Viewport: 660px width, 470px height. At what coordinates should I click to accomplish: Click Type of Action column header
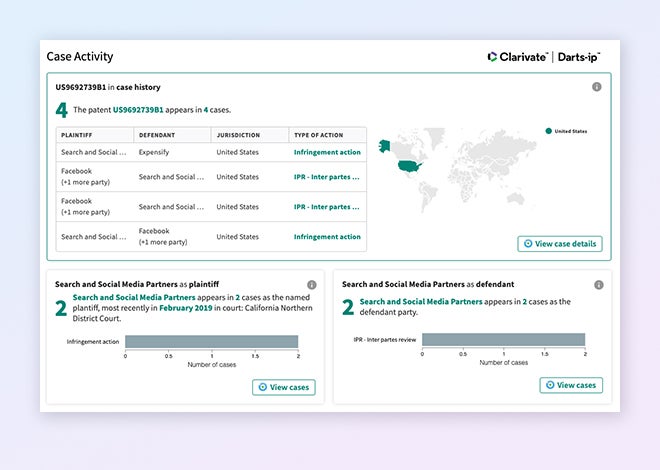point(320,135)
